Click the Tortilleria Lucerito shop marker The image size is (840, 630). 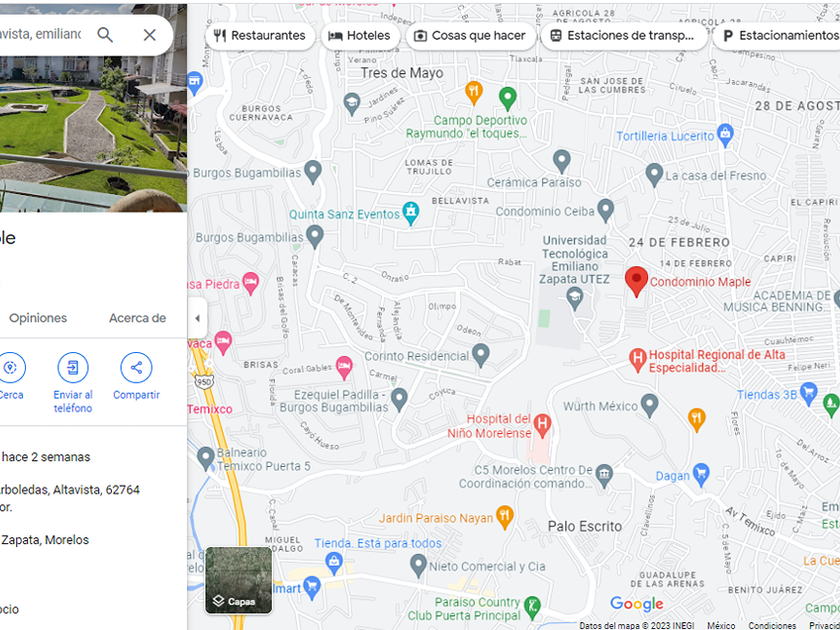[725, 134]
